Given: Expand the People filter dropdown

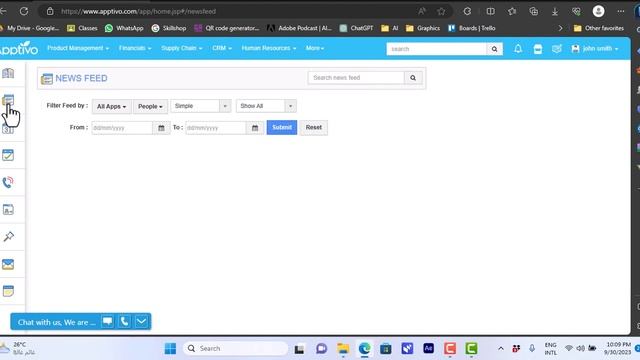Looking at the screenshot, I should click(150, 107).
